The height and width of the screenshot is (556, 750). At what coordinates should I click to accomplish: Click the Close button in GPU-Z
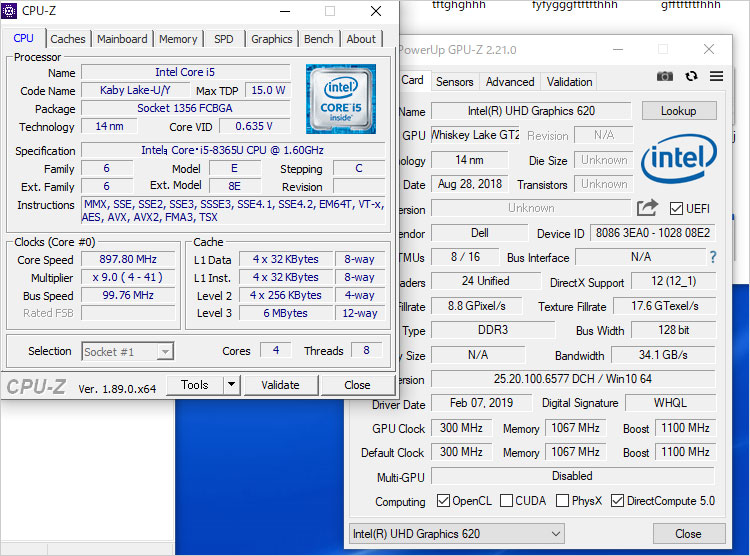click(688, 534)
